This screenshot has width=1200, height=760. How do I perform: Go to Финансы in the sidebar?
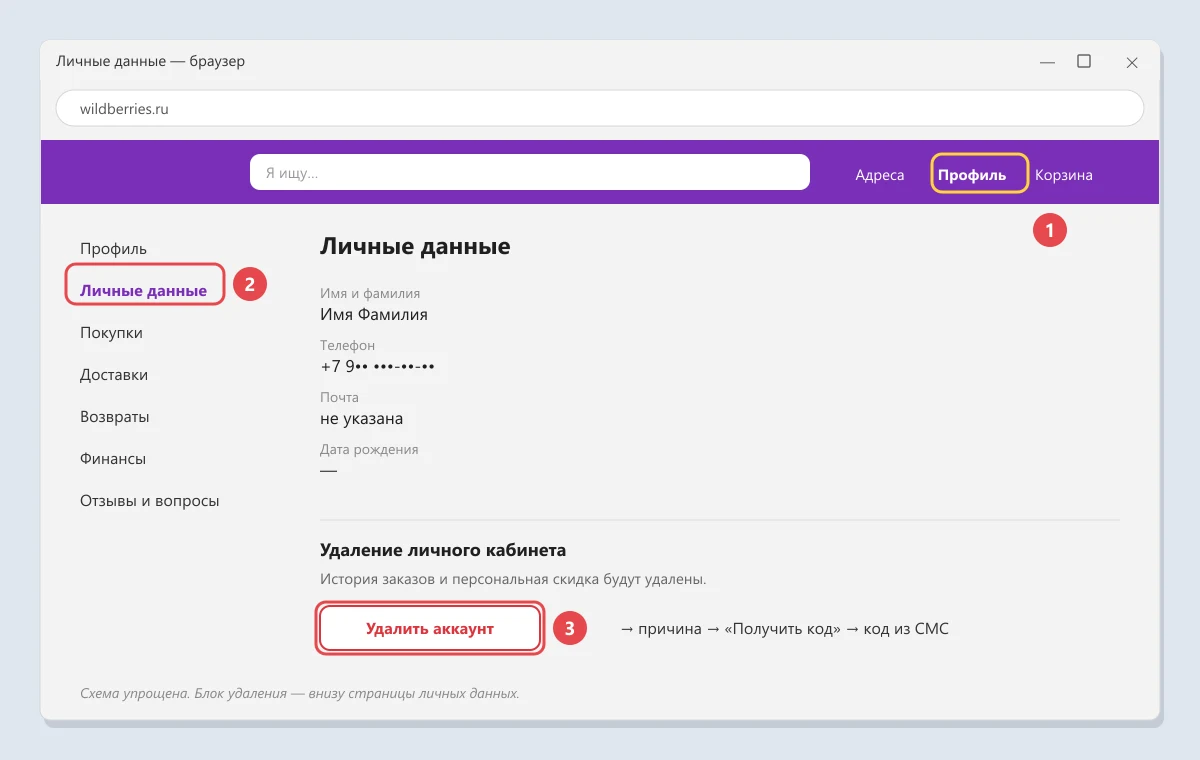[113, 458]
